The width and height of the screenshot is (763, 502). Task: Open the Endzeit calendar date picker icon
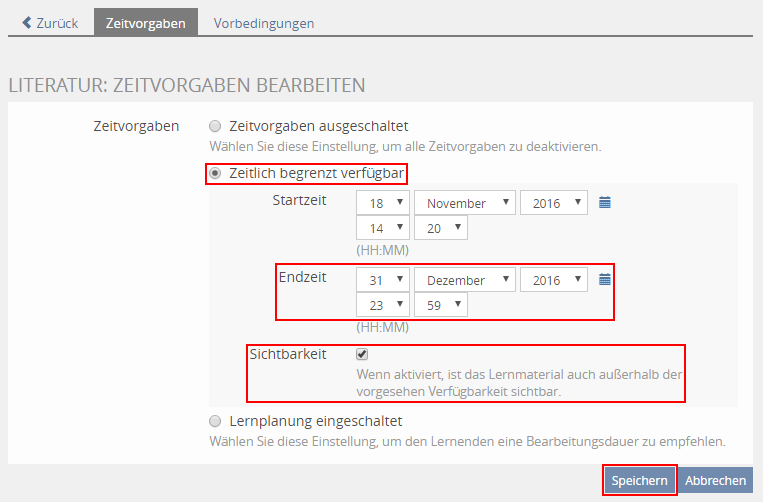pos(604,279)
